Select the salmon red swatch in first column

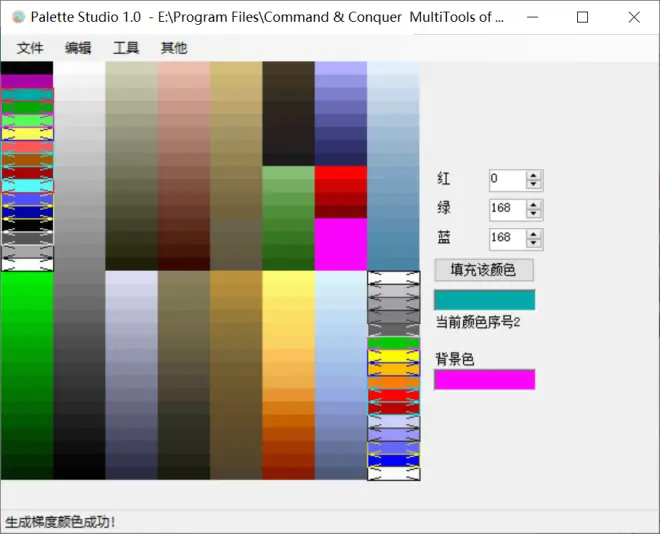point(27,147)
